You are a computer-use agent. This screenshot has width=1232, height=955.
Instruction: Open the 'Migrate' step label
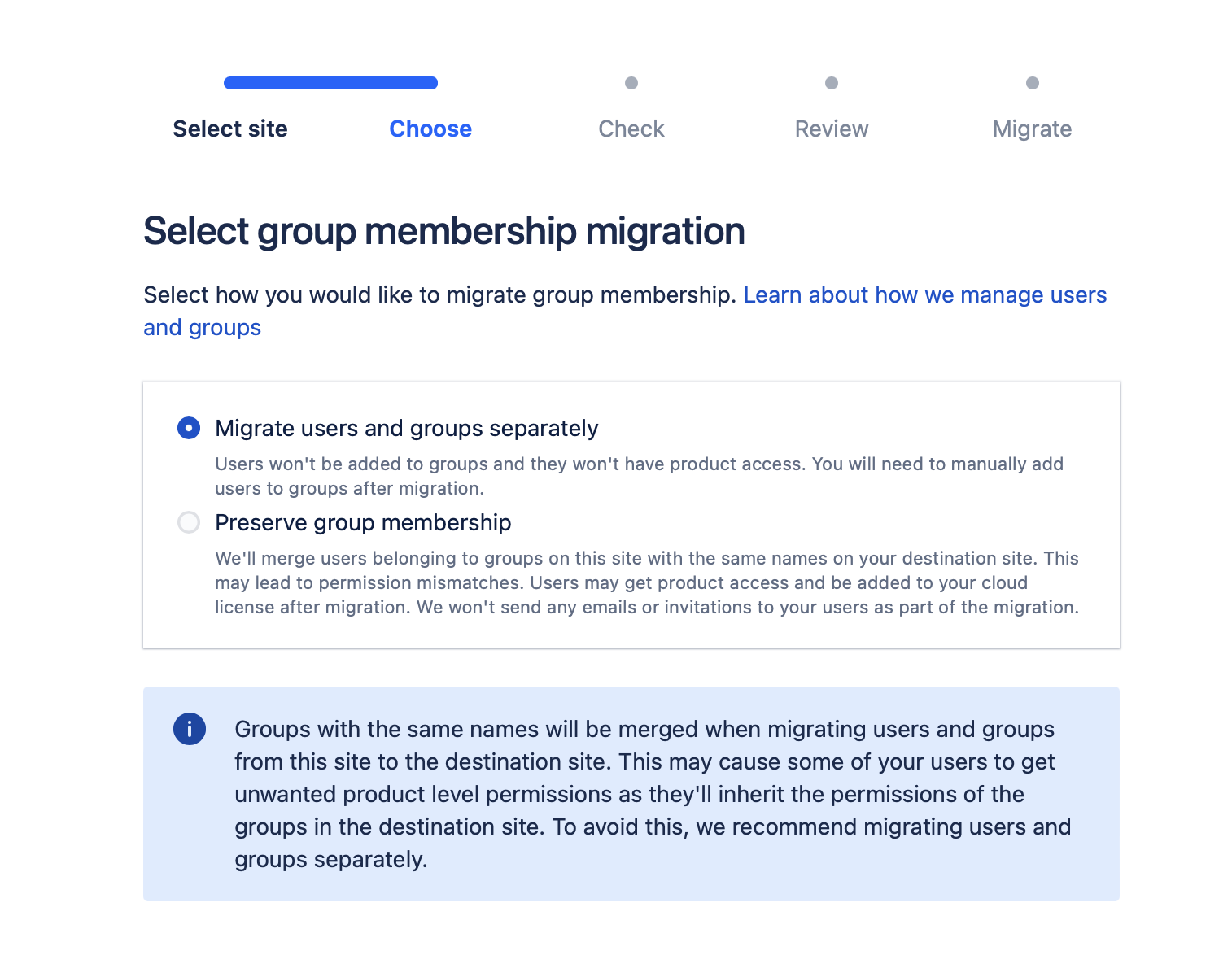(1033, 129)
